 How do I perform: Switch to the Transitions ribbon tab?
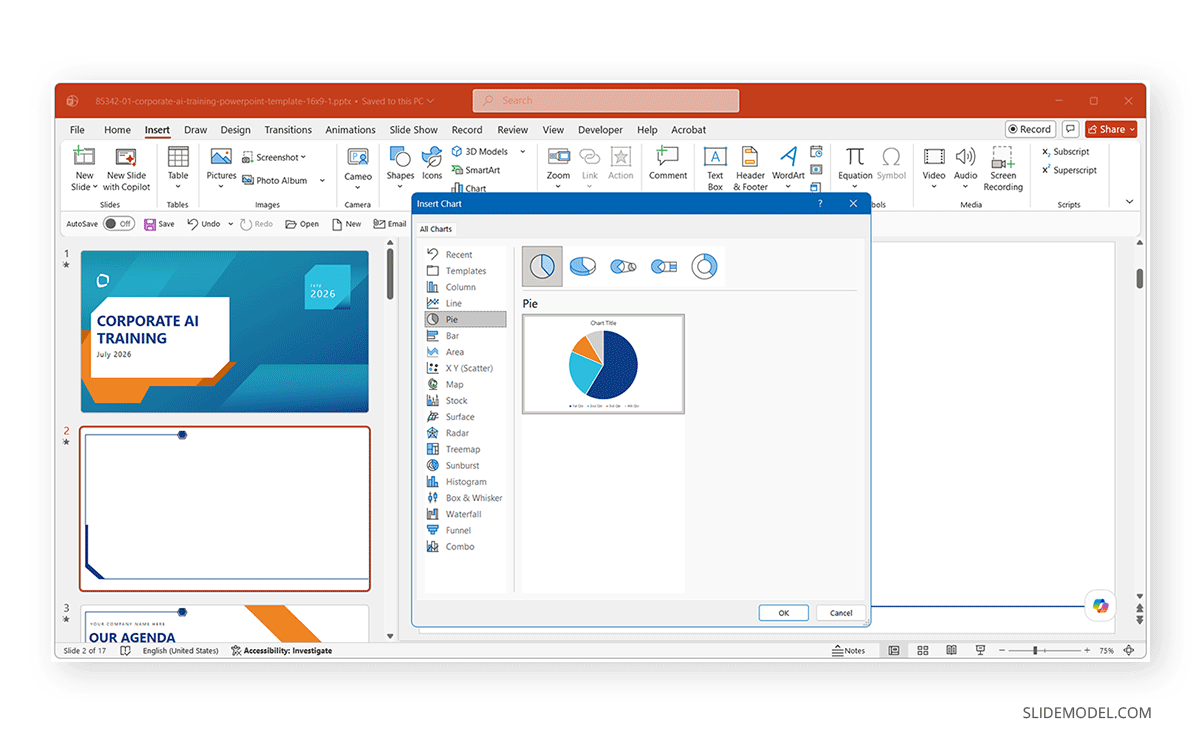[288, 130]
